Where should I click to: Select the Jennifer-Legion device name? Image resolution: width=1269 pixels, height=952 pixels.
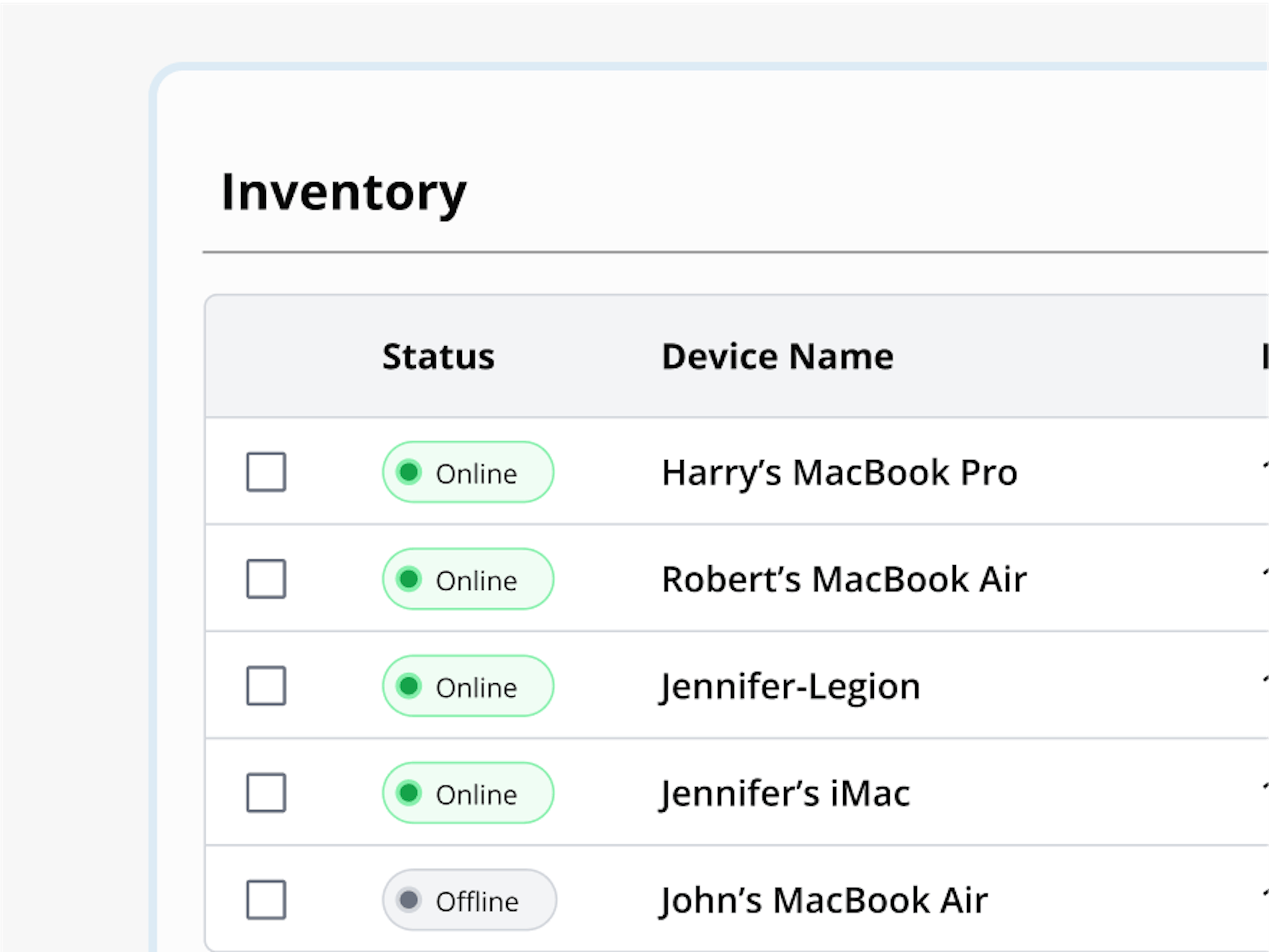pos(790,686)
